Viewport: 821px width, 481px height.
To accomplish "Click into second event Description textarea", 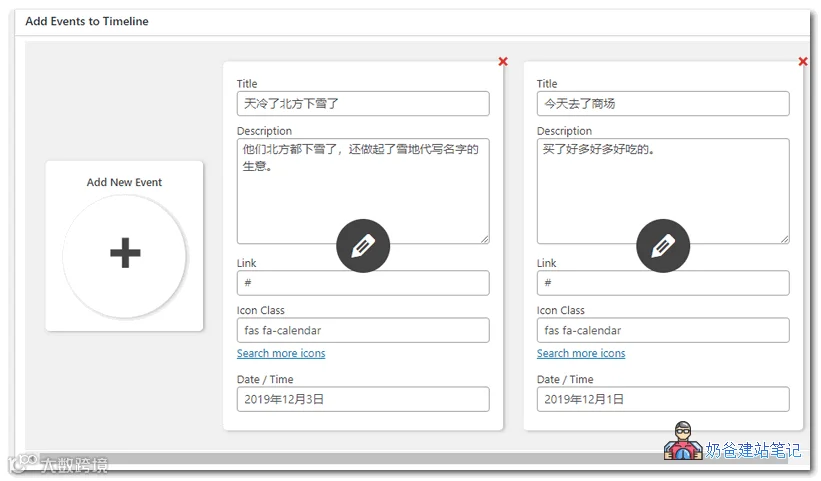I will pyautogui.click(x=663, y=191).
